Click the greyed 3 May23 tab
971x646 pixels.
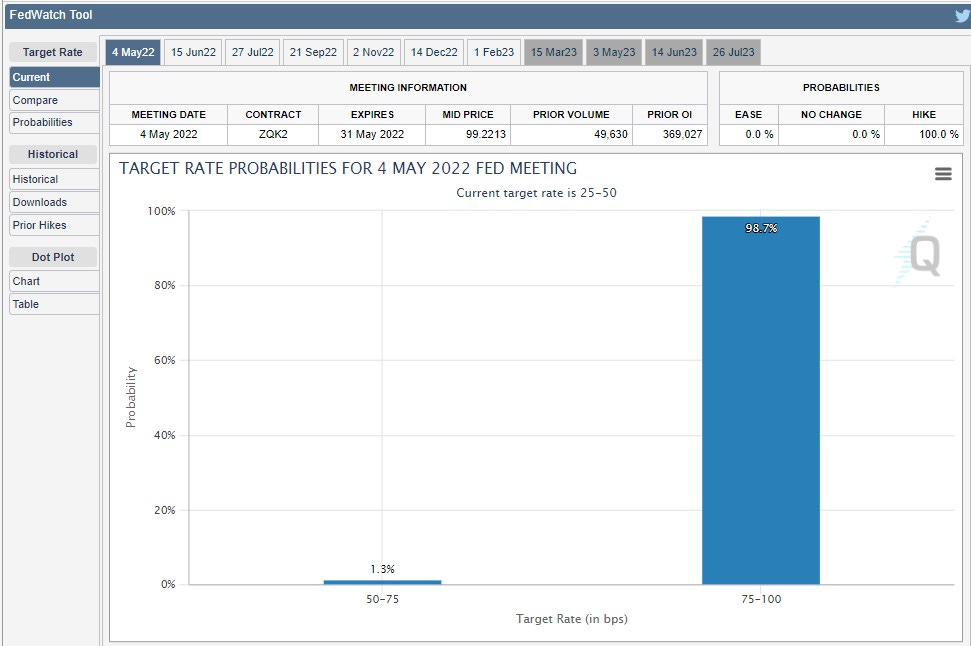[x=614, y=52]
